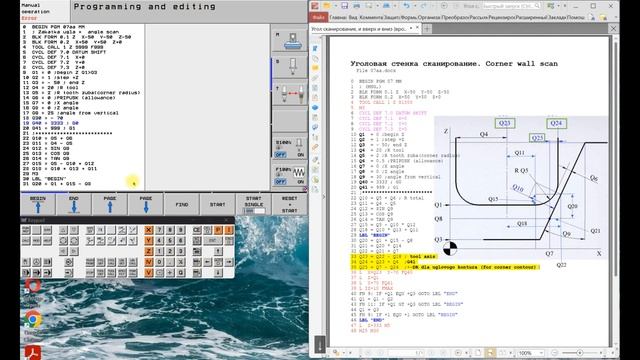Select program line 30 LBL "BEGIN"
This screenshot has height=360, width=640.
45,179
